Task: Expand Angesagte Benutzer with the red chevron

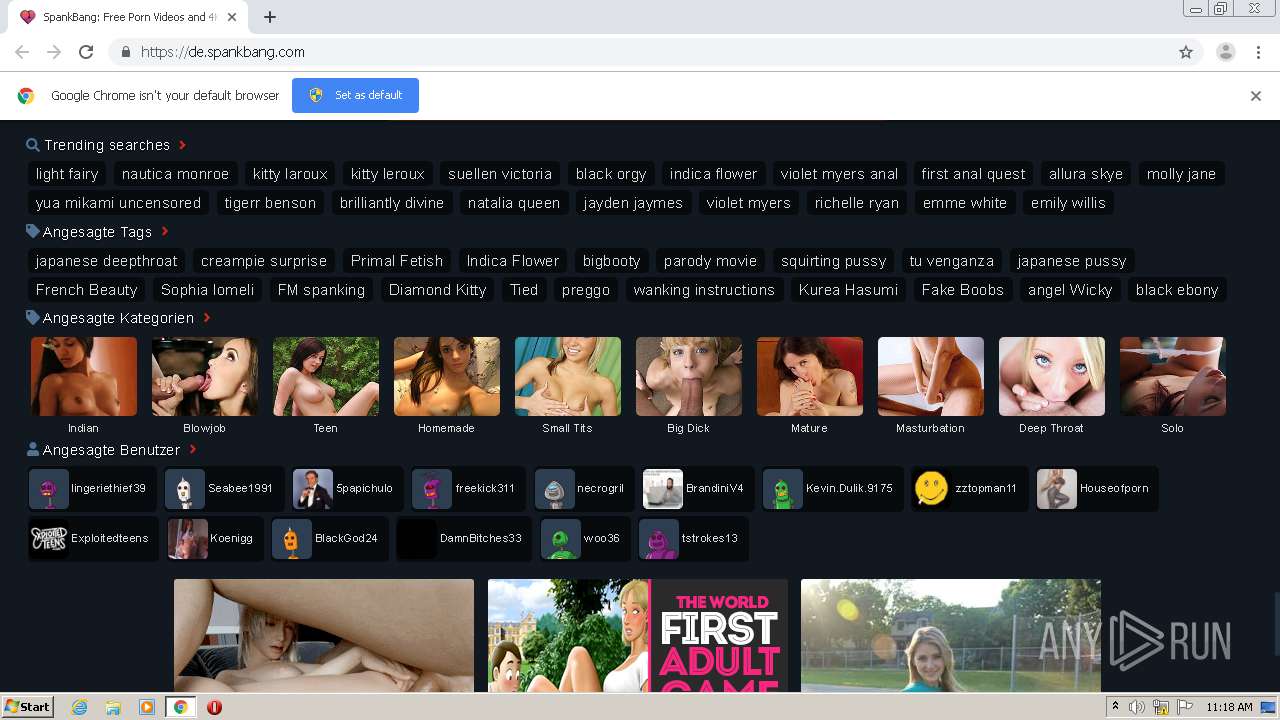Action: [x=193, y=450]
